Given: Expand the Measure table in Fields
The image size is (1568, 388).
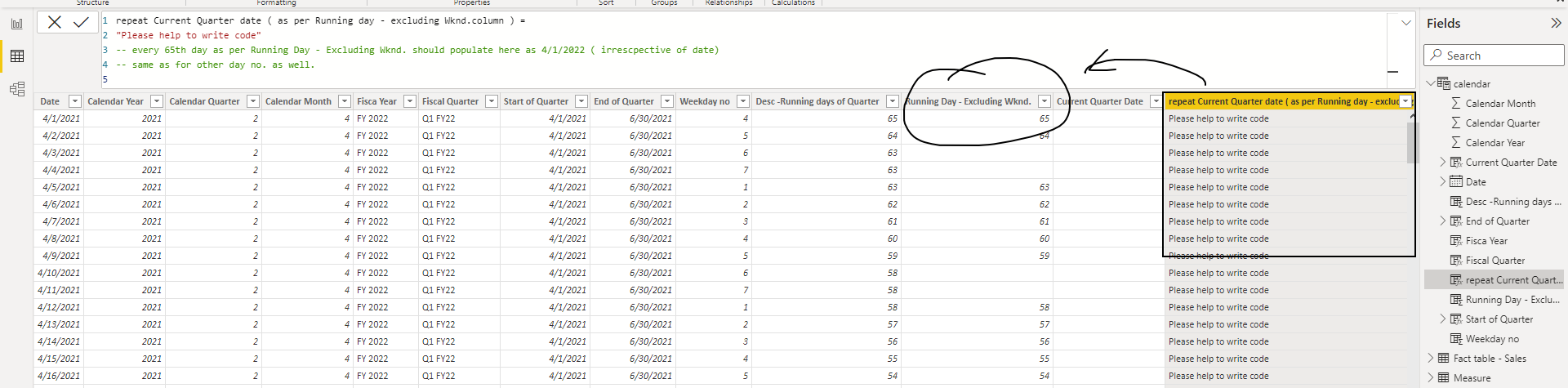Looking at the screenshot, I should coord(1431,378).
